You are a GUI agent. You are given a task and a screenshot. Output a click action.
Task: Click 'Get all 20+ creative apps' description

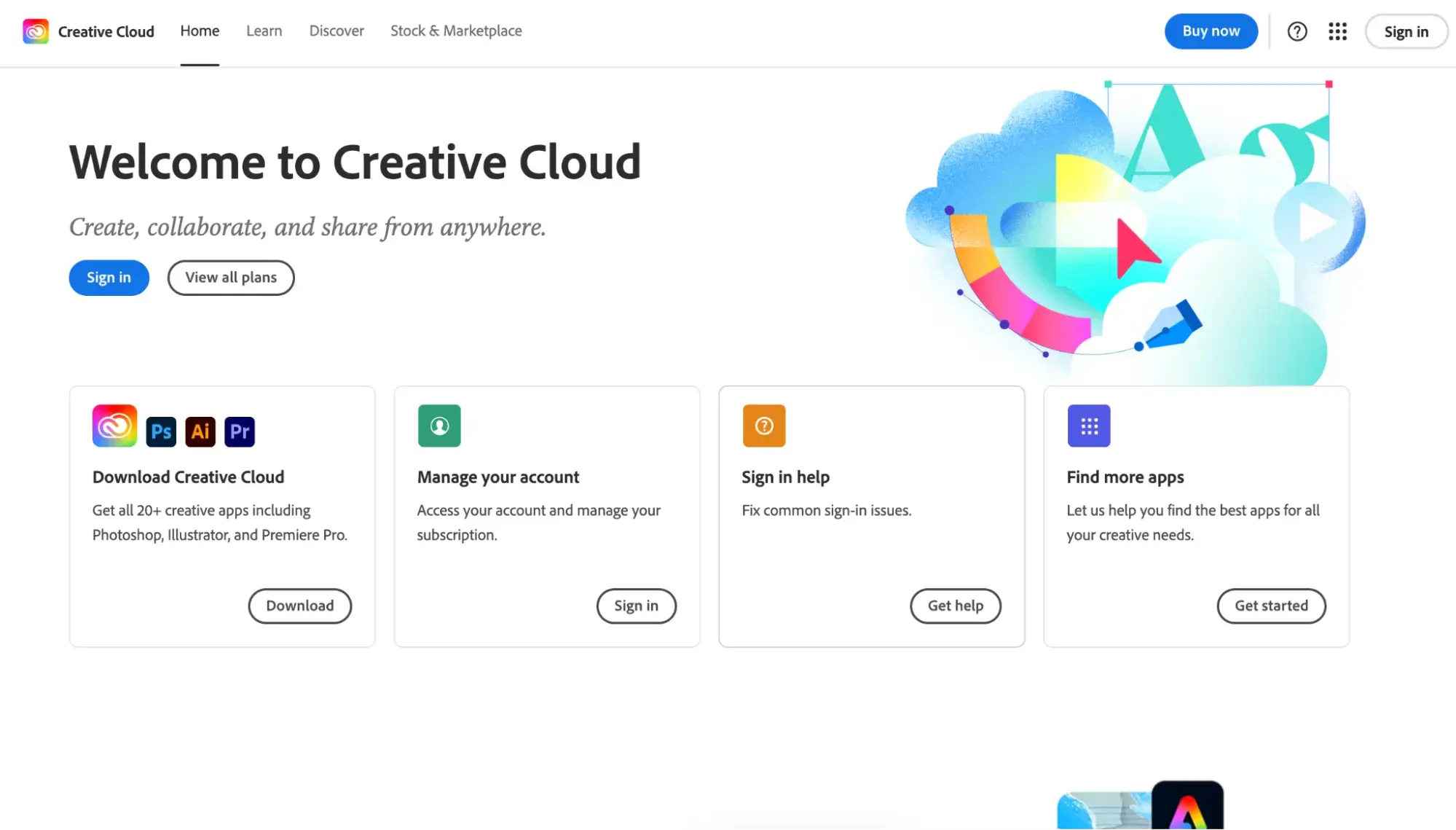click(x=220, y=522)
